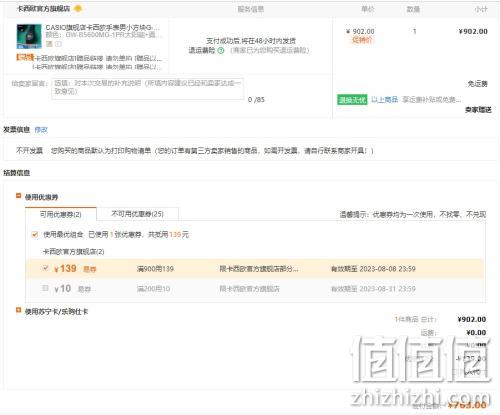This screenshot has height=415, width=500.
Task: Expand the 使用苏宁卡/乐购仕卡 section
Action: (19, 311)
